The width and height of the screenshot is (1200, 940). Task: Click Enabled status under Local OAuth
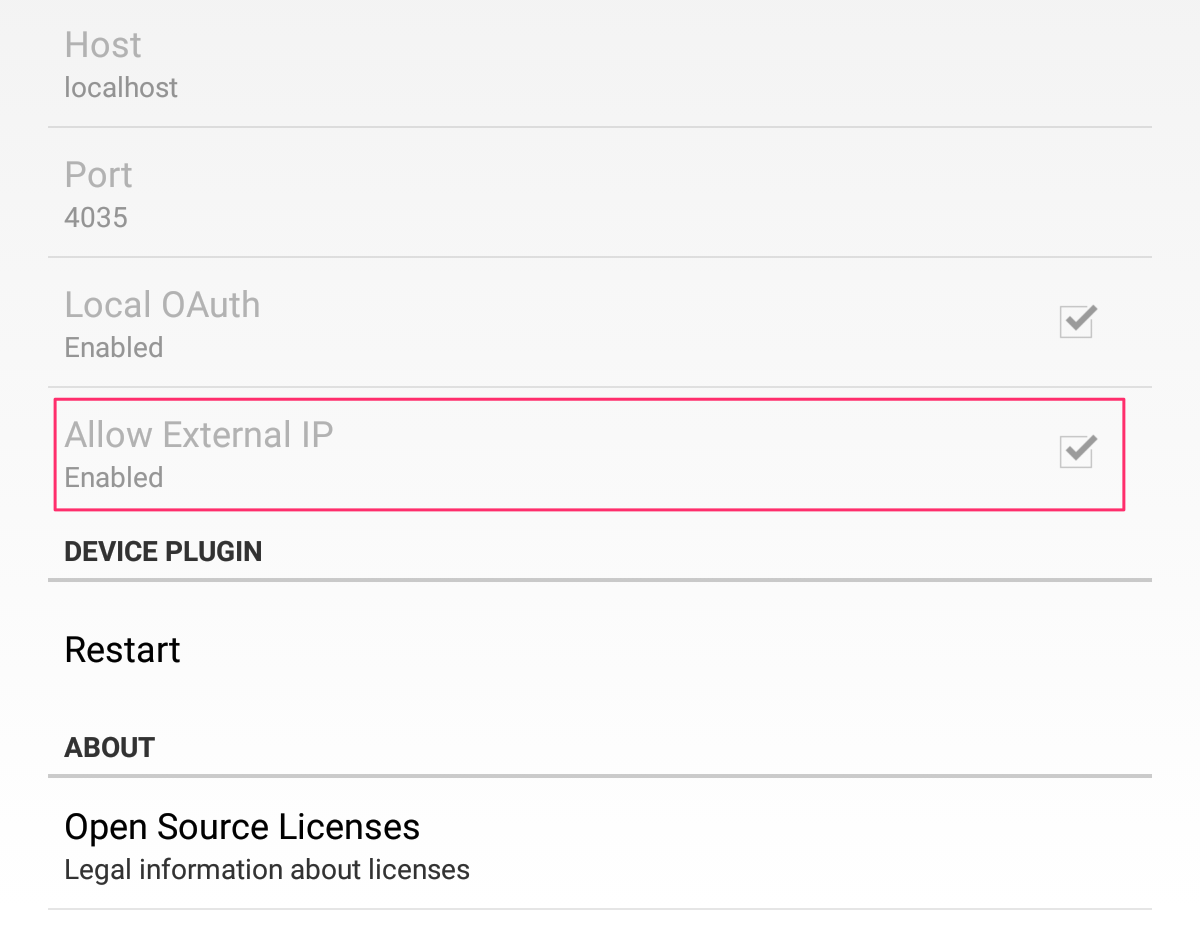(x=113, y=348)
